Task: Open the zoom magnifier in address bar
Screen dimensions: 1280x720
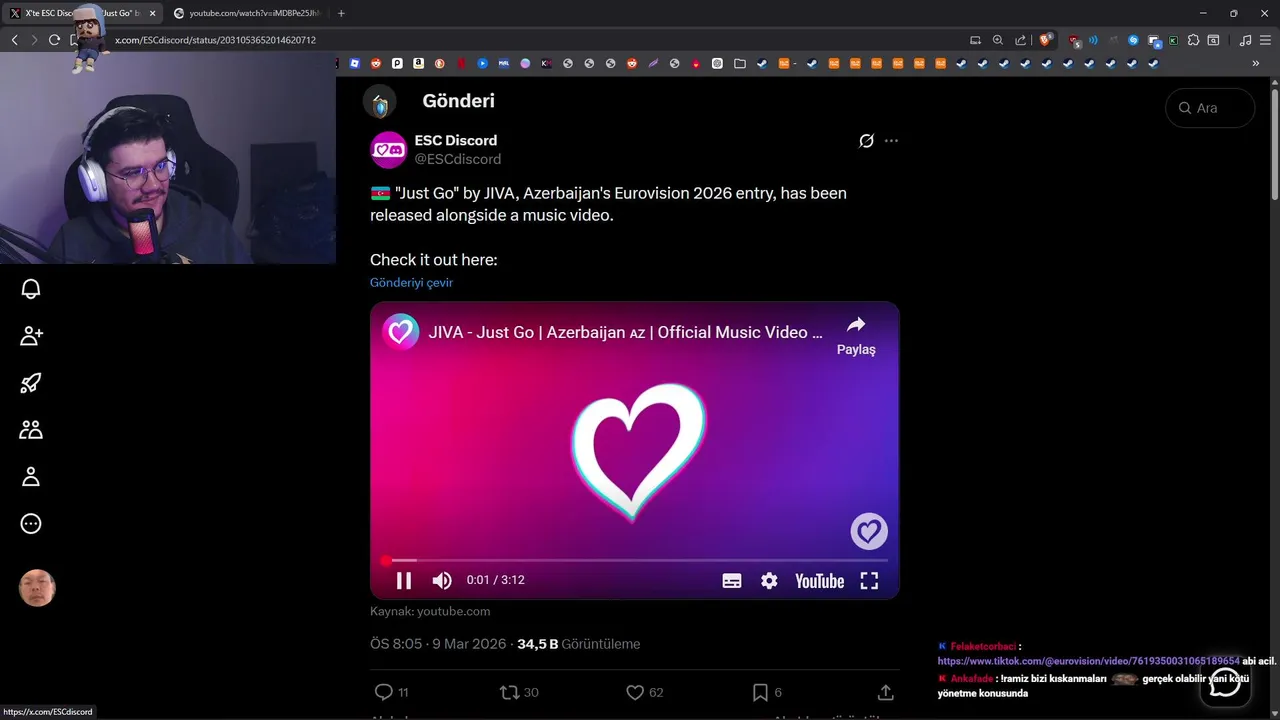Action: tap(998, 40)
